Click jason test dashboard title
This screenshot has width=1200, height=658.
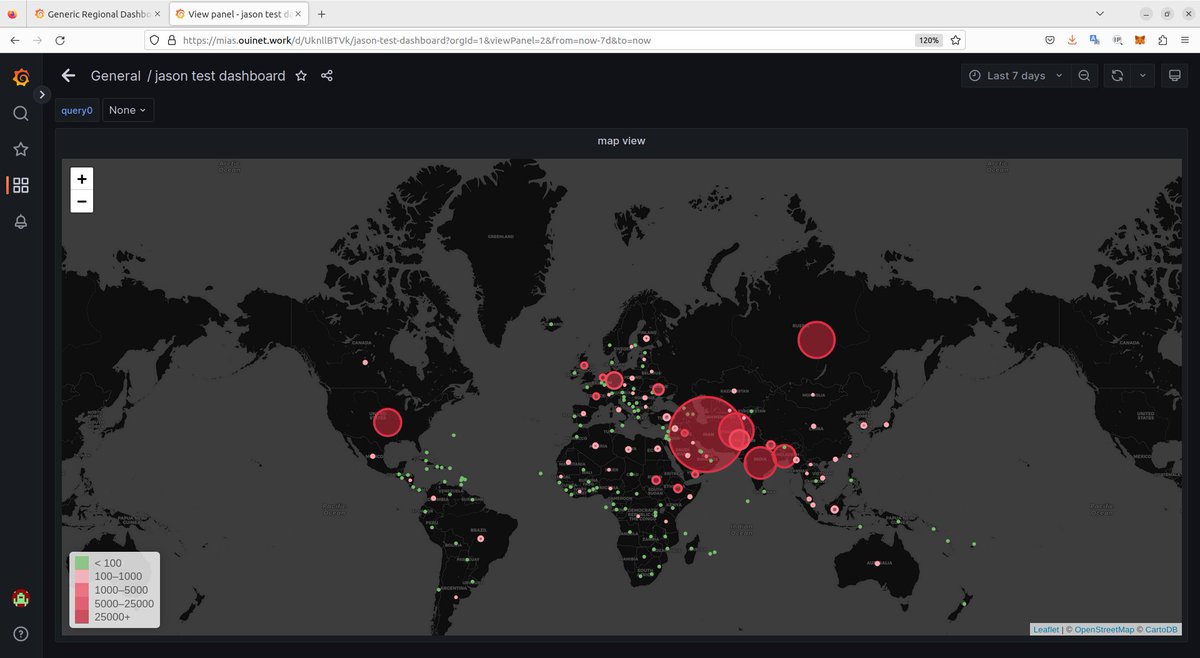pos(220,76)
